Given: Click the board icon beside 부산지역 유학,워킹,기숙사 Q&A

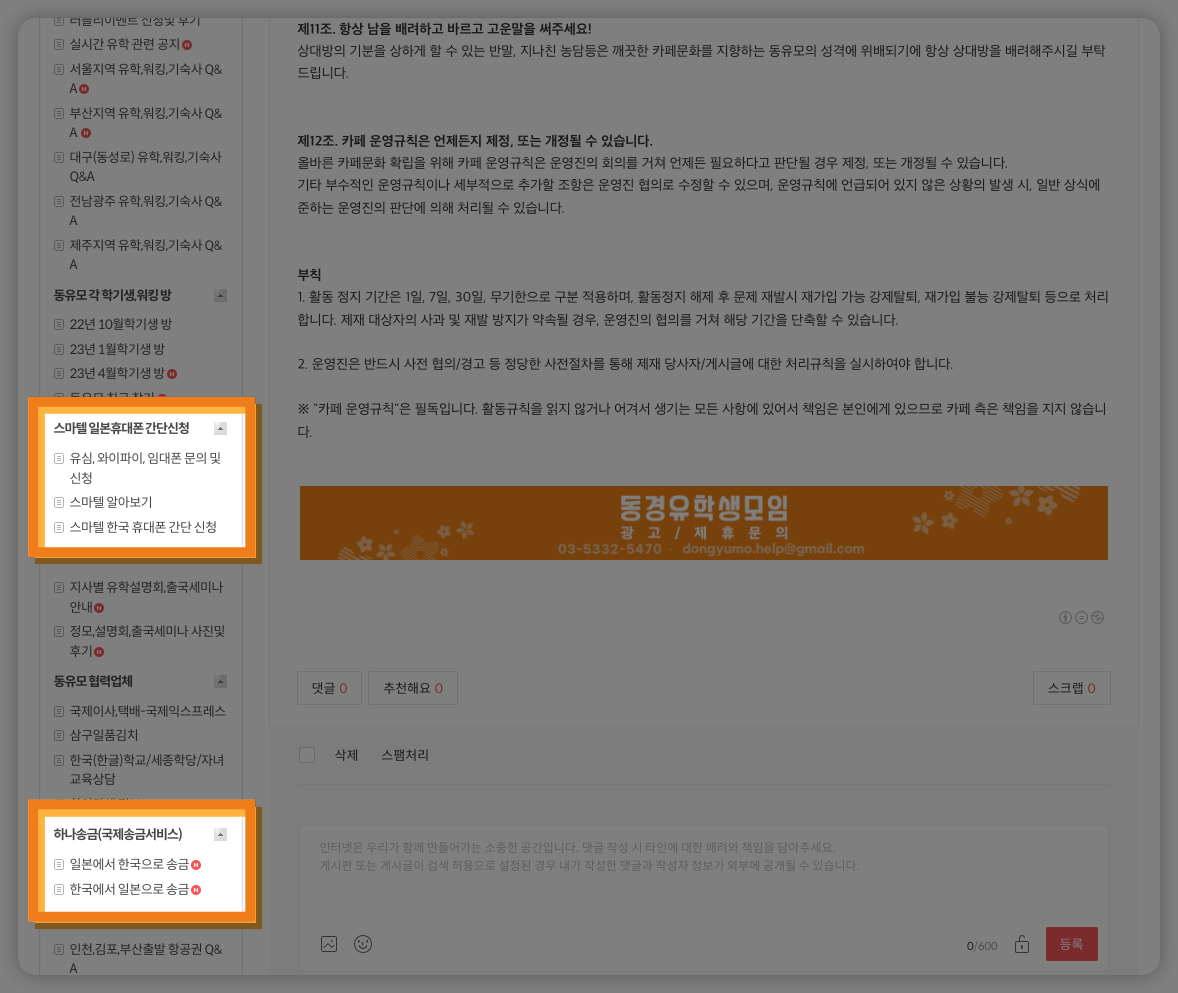Looking at the screenshot, I should (x=59, y=113).
